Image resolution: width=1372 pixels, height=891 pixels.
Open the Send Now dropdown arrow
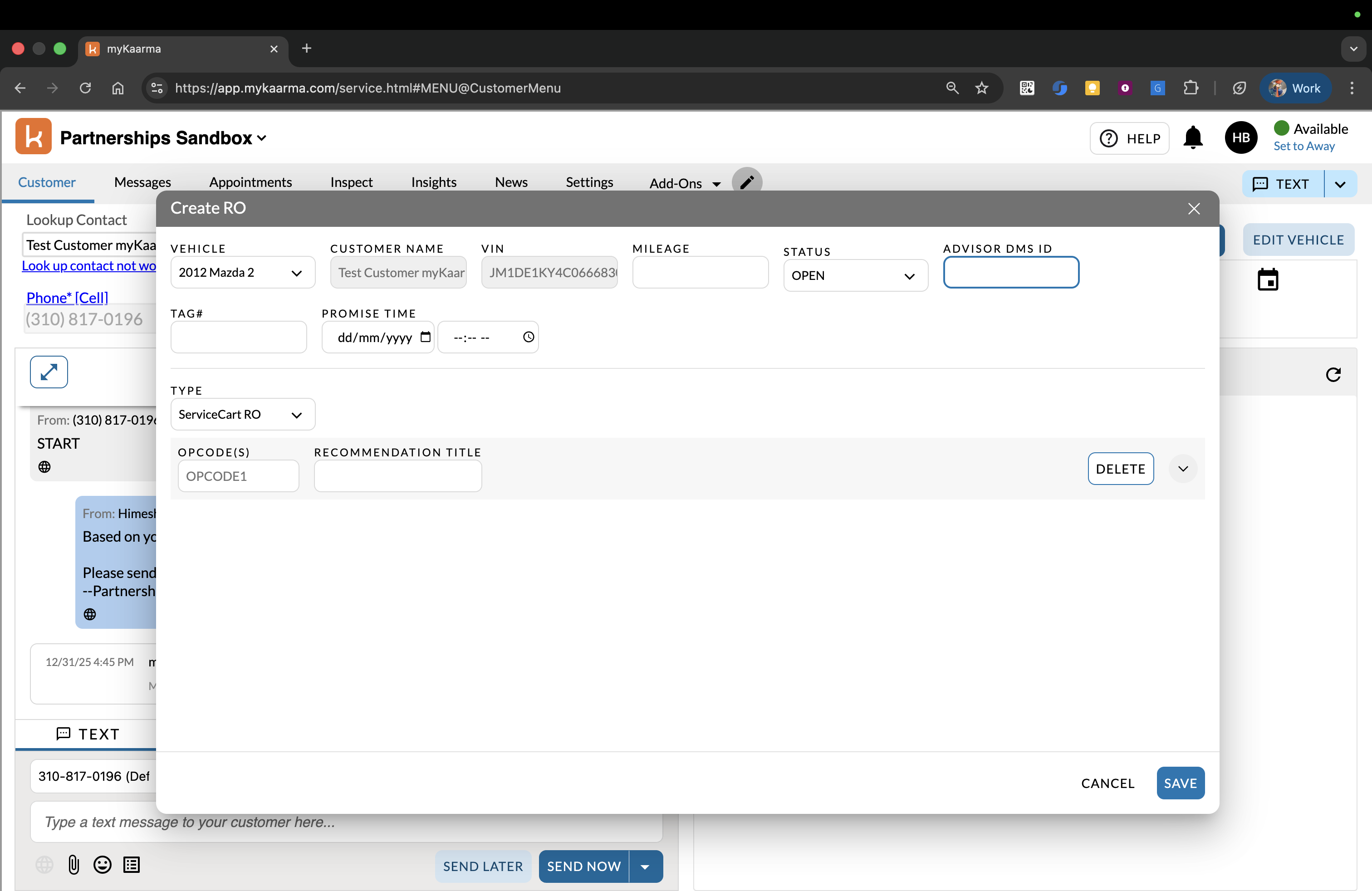click(x=645, y=866)
